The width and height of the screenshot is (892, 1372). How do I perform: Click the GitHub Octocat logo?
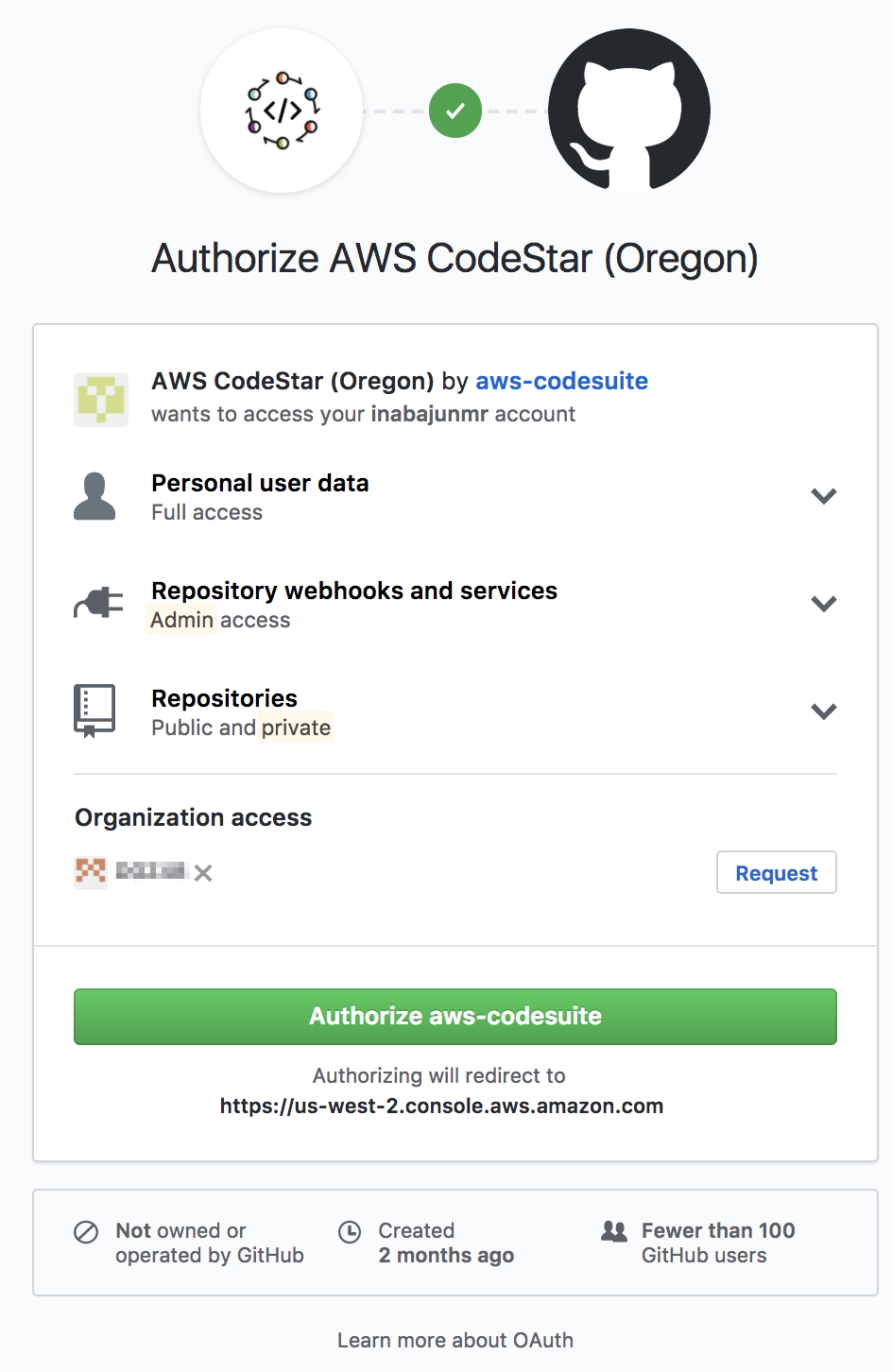(628, 111)
